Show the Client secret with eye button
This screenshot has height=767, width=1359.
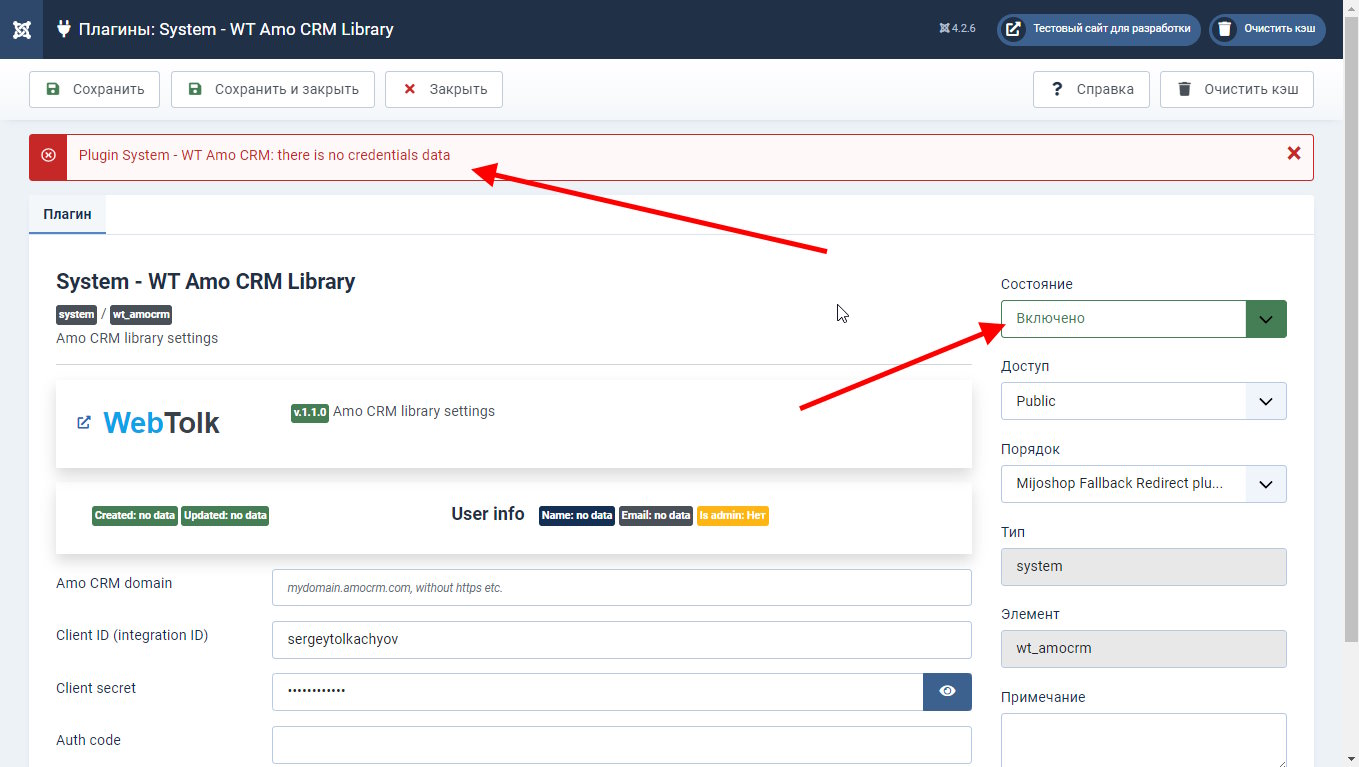[x=947, y=691]
